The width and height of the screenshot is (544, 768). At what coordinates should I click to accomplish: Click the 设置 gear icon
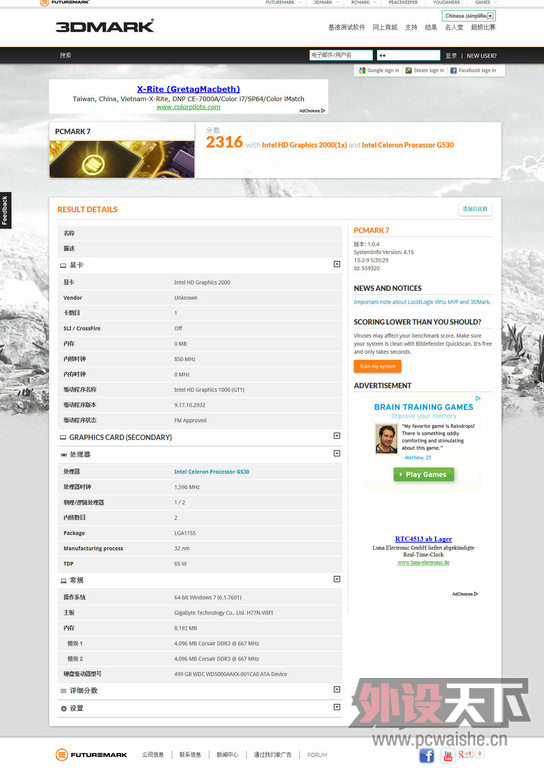pyautogui.click(x=64, y=709)
